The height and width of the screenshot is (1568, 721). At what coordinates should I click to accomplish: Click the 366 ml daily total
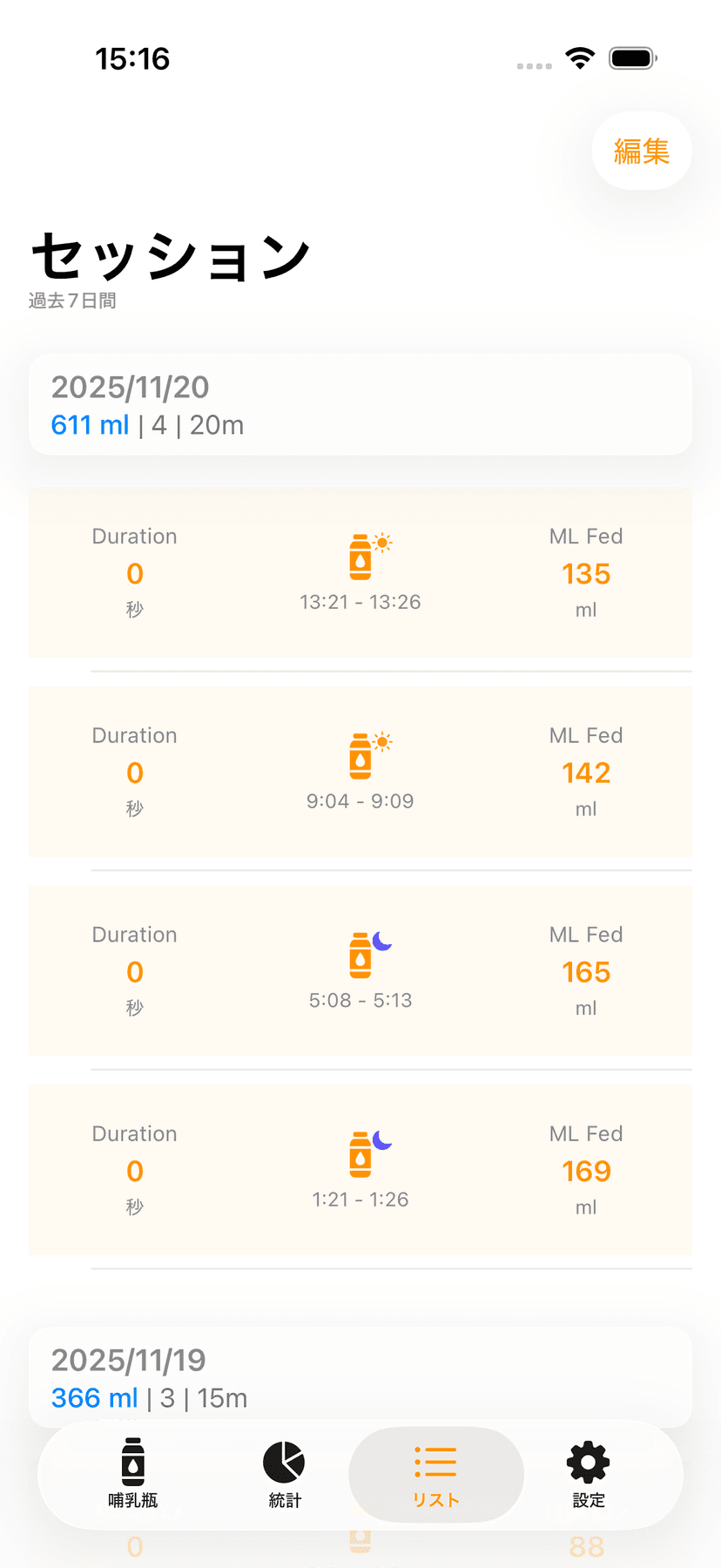[x=94, y=1398]
